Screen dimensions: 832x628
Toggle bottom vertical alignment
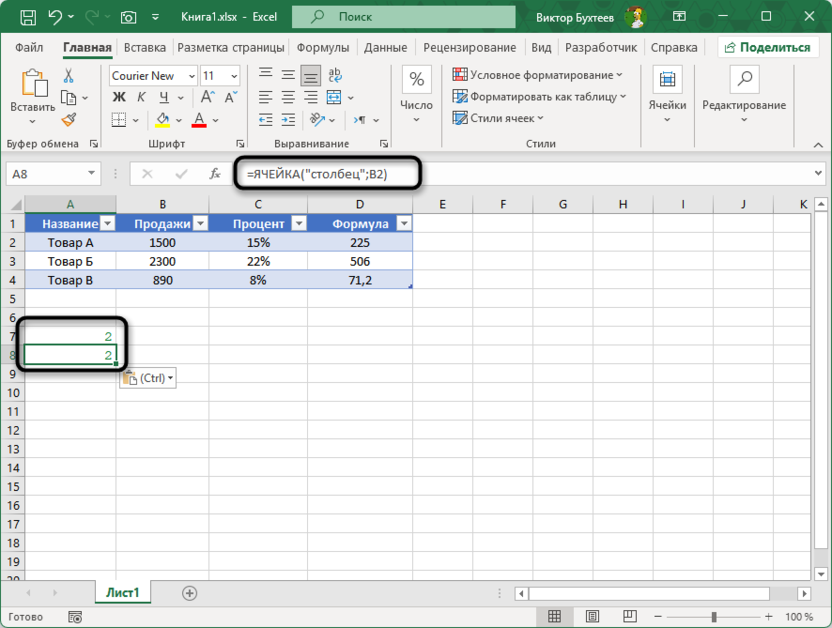tap(310, 76)
